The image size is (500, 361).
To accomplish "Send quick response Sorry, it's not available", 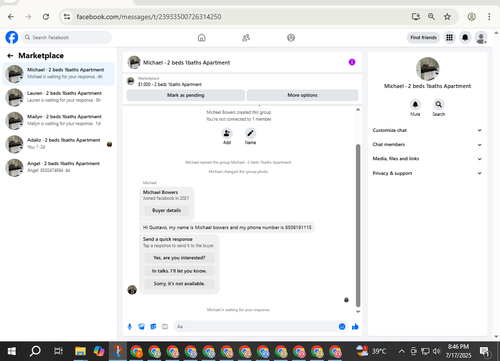I will 179,284.
